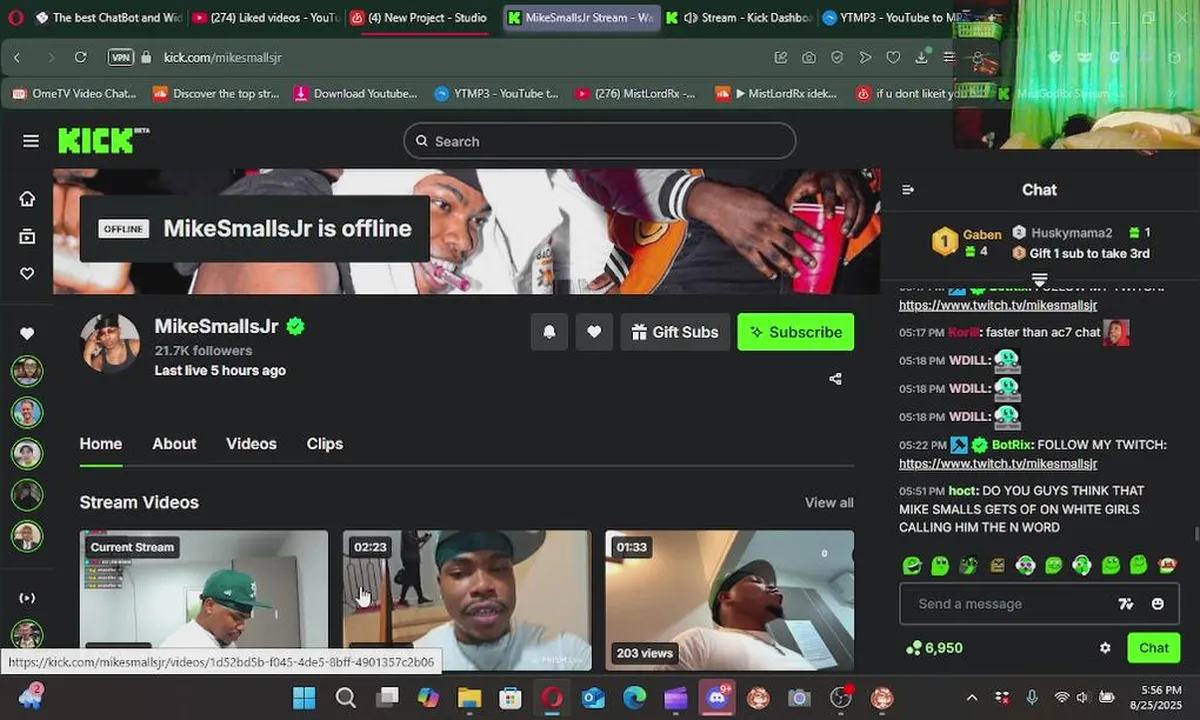Image resolution: width=1200 pixels, height=720 pixels.
Task: Click the 6,950 channel points balance
Action: 934,648
